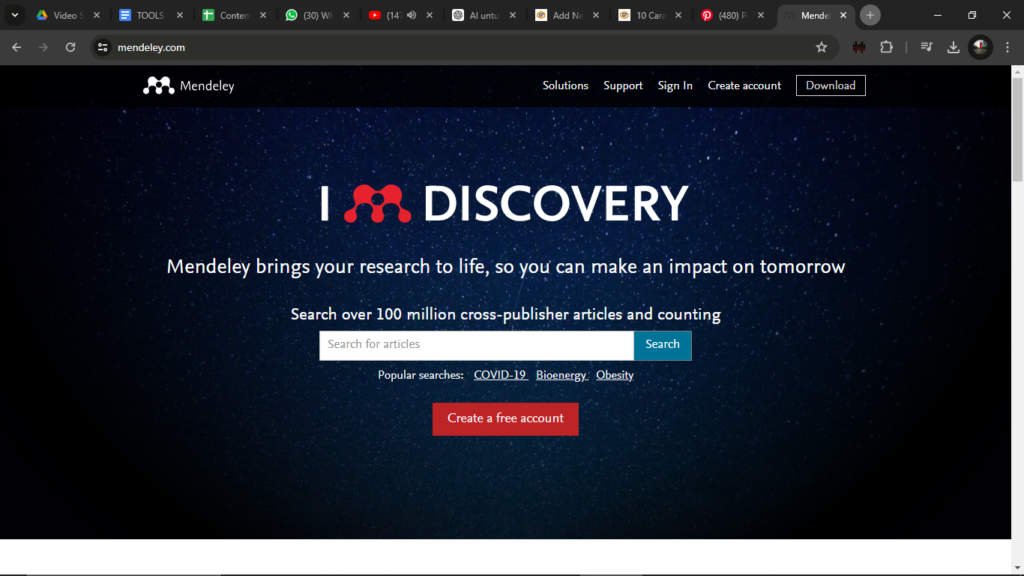1024x576 pixels.
Task: Open the browser downloads icon
Action: coord(953,47)
